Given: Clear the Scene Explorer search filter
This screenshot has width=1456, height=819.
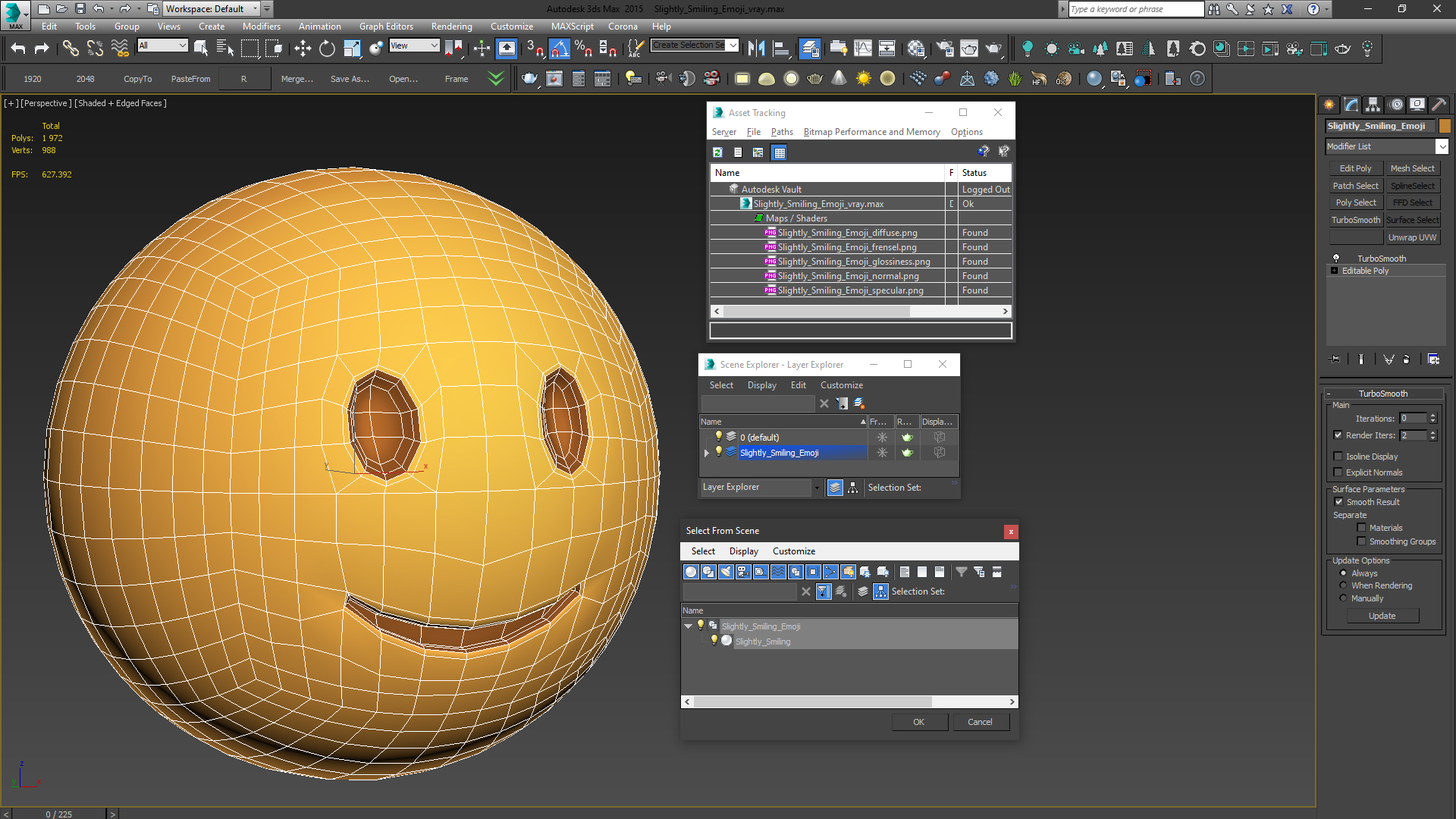Looking at the screenshot, I should point(824,403).
